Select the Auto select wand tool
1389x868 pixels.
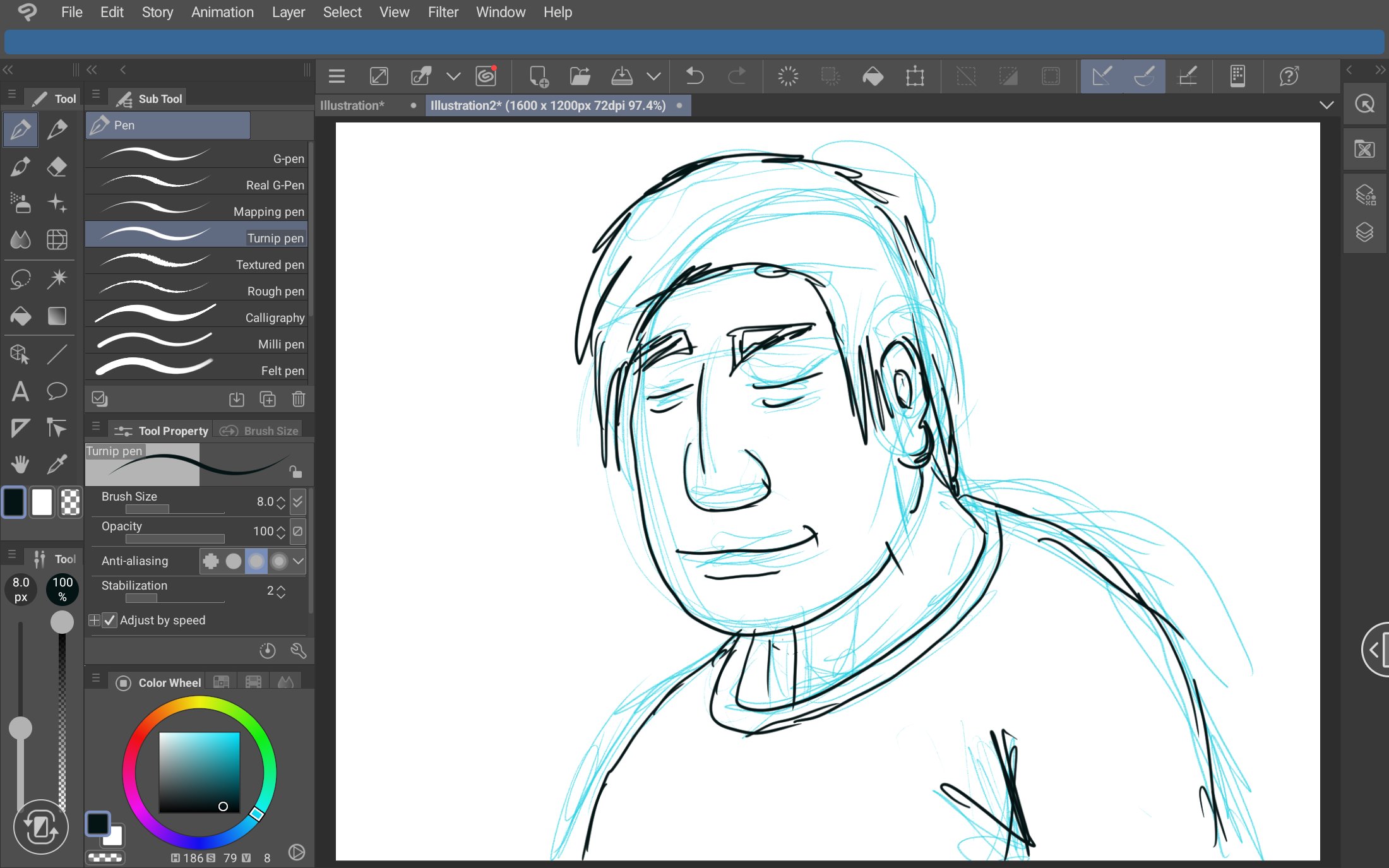(x=57, y=278)
